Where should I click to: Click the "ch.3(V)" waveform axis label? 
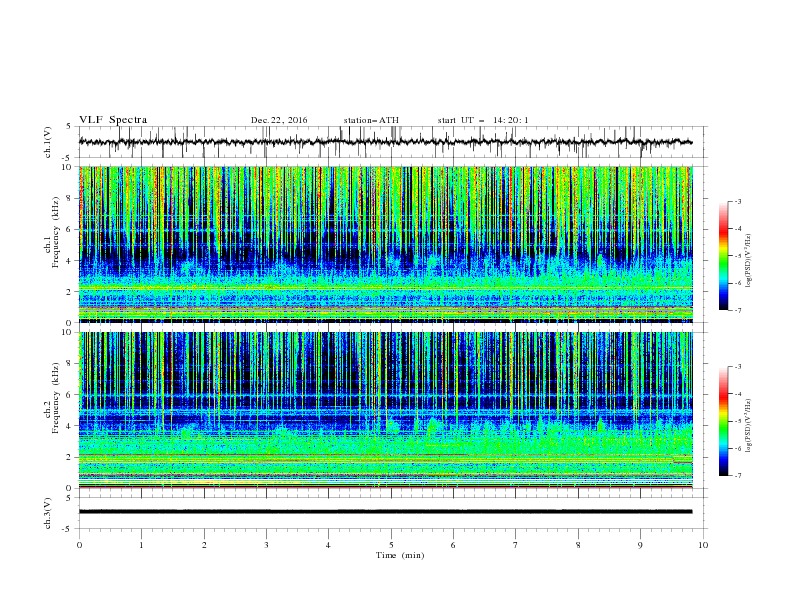(x=48, y=513)
